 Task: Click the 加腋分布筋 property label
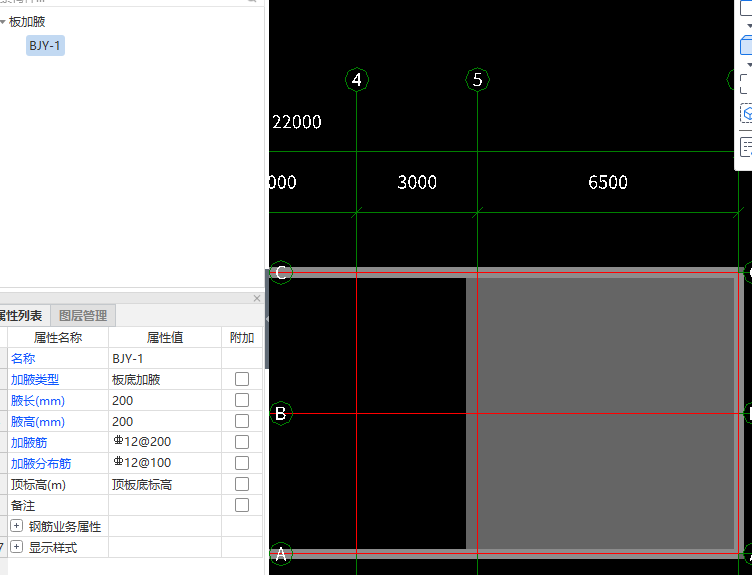tap(41, 463)
